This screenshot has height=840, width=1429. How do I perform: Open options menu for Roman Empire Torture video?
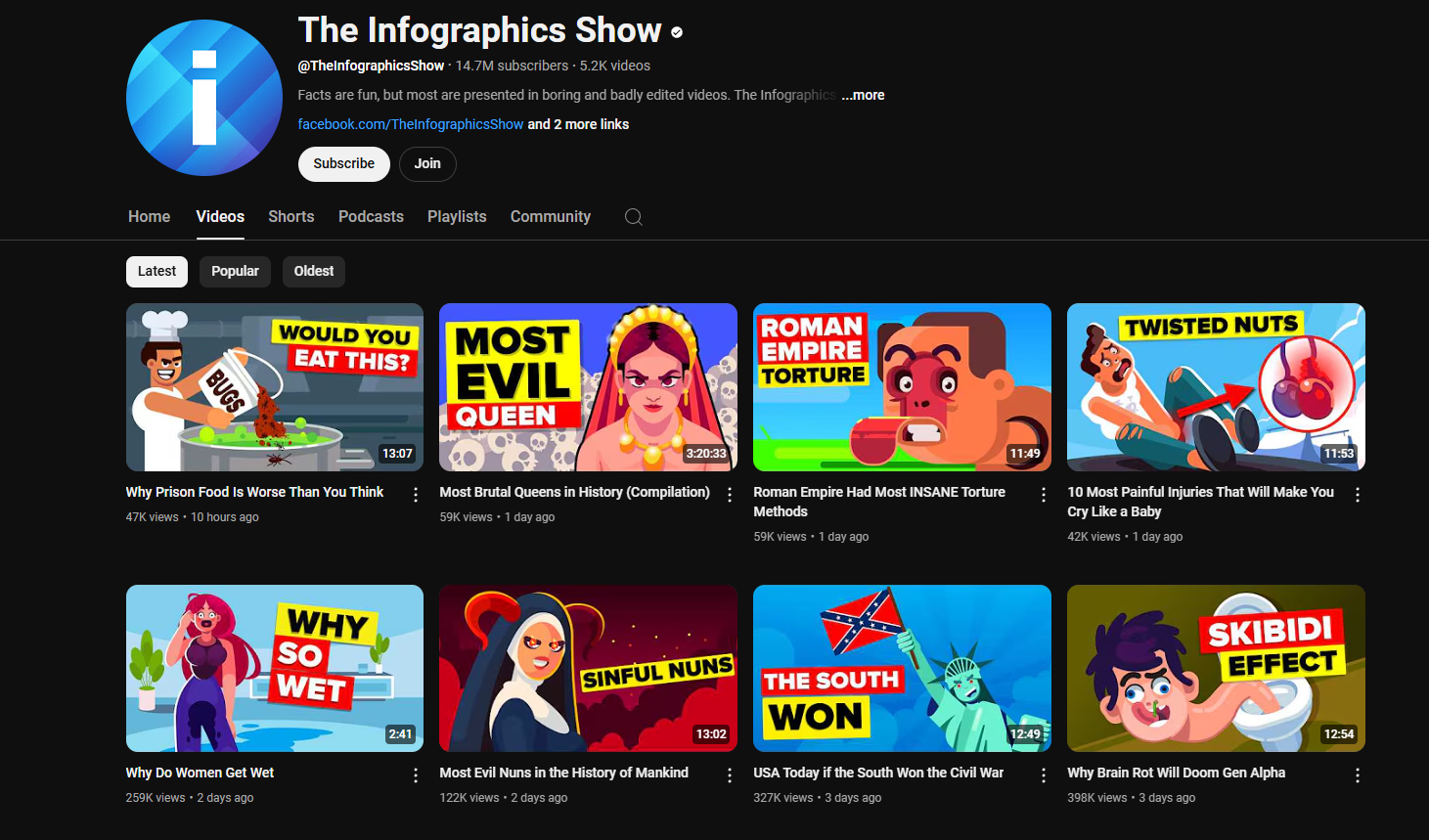pos(1044,495)
